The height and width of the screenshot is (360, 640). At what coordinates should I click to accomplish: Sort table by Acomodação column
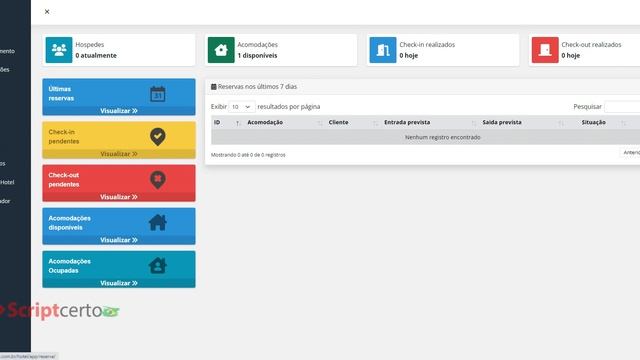coord(284,122)
